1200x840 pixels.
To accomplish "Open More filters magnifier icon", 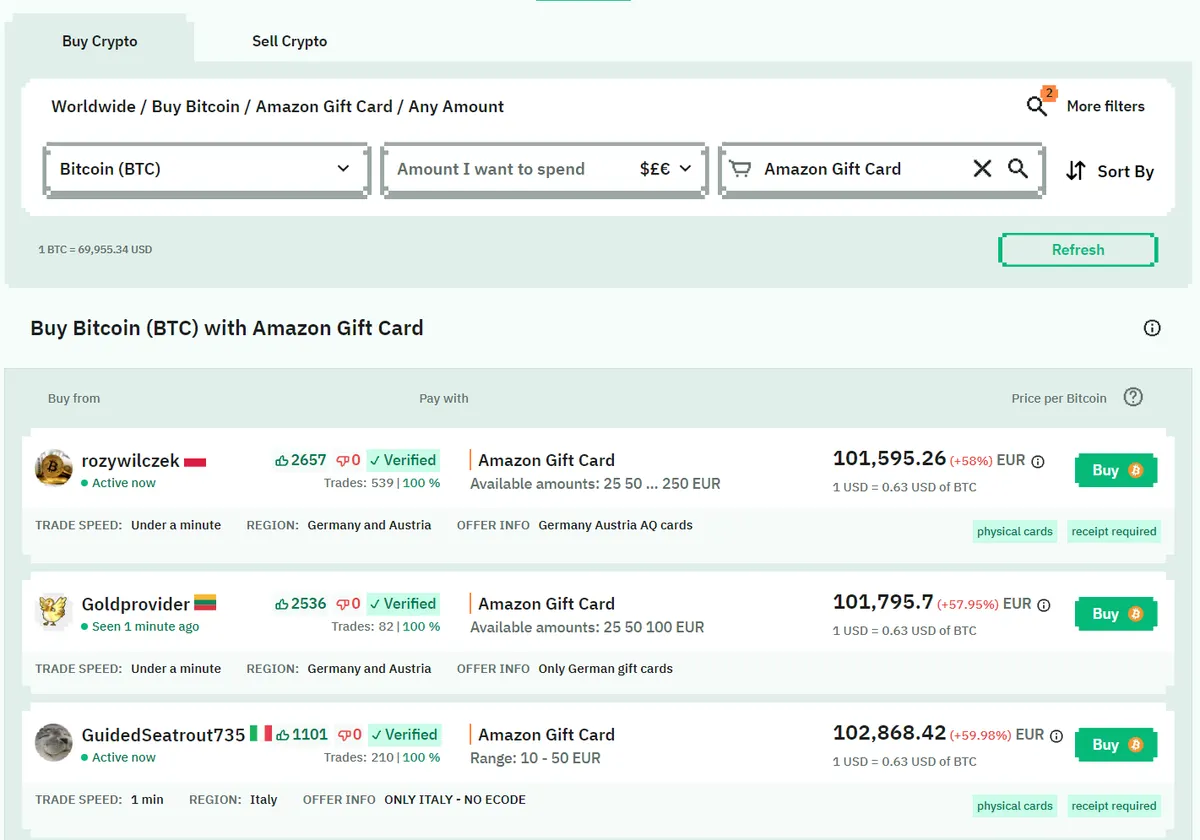I will (x=1037, y=106).
